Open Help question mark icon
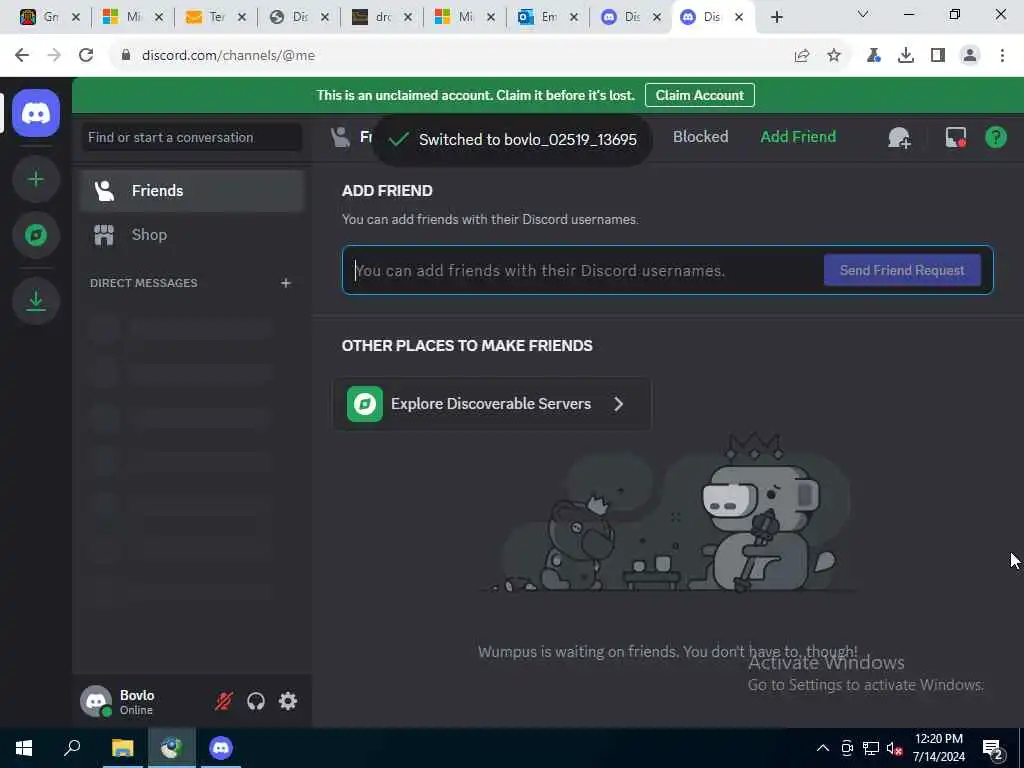This screenshot has width=1024, height=768. [x=996, y=137]
